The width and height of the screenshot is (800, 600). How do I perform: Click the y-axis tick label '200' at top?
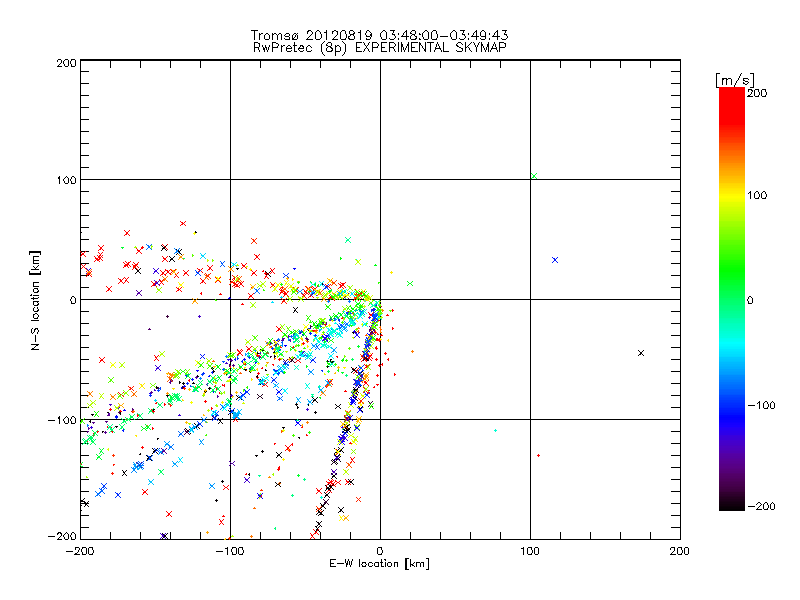pos(67,63)
